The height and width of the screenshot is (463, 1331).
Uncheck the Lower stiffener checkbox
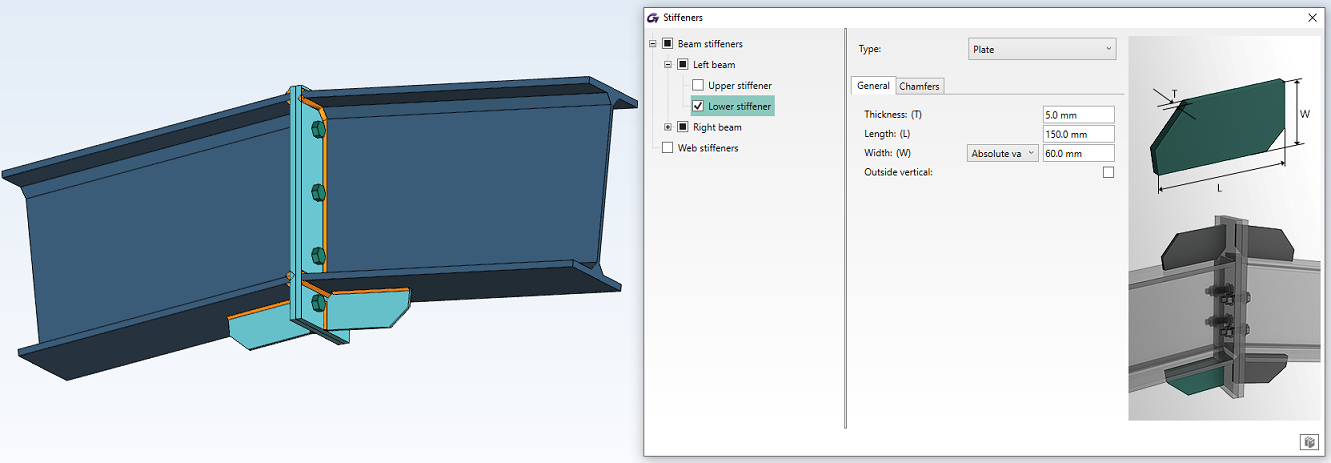coord(698,106)
